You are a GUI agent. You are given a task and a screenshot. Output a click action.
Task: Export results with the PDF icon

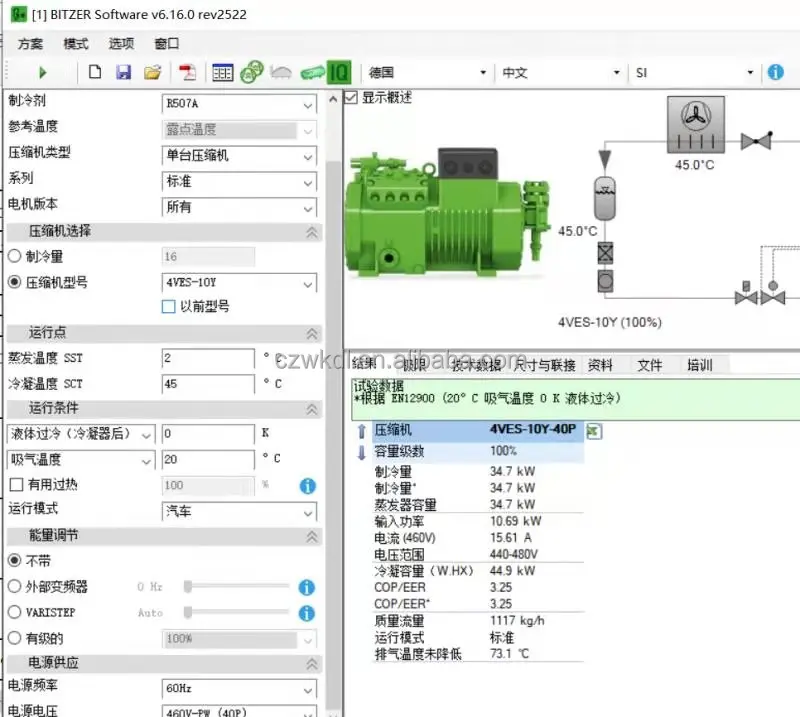tap(187, 72)
